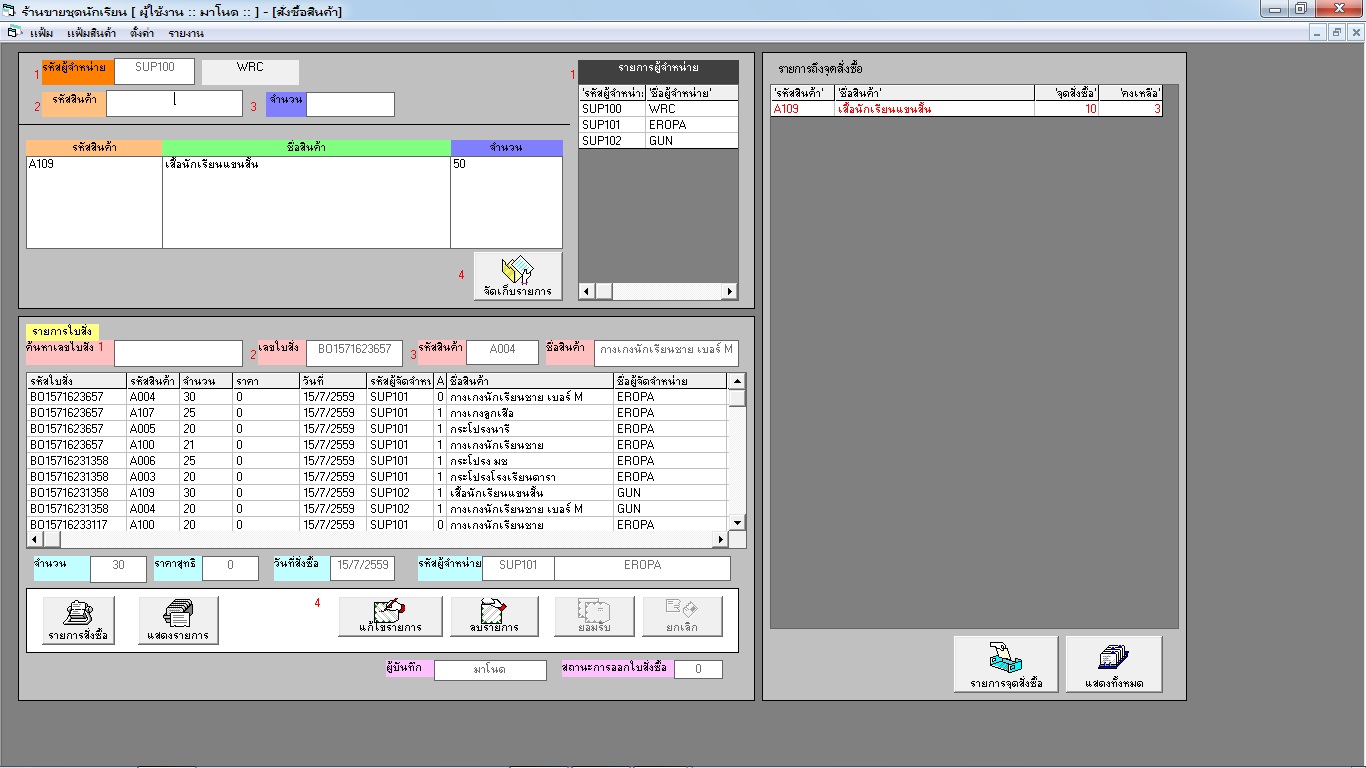Open the รายงาน menu
Image resolution: width=1366 pixels, height=768 pixels.
point(186,33)
